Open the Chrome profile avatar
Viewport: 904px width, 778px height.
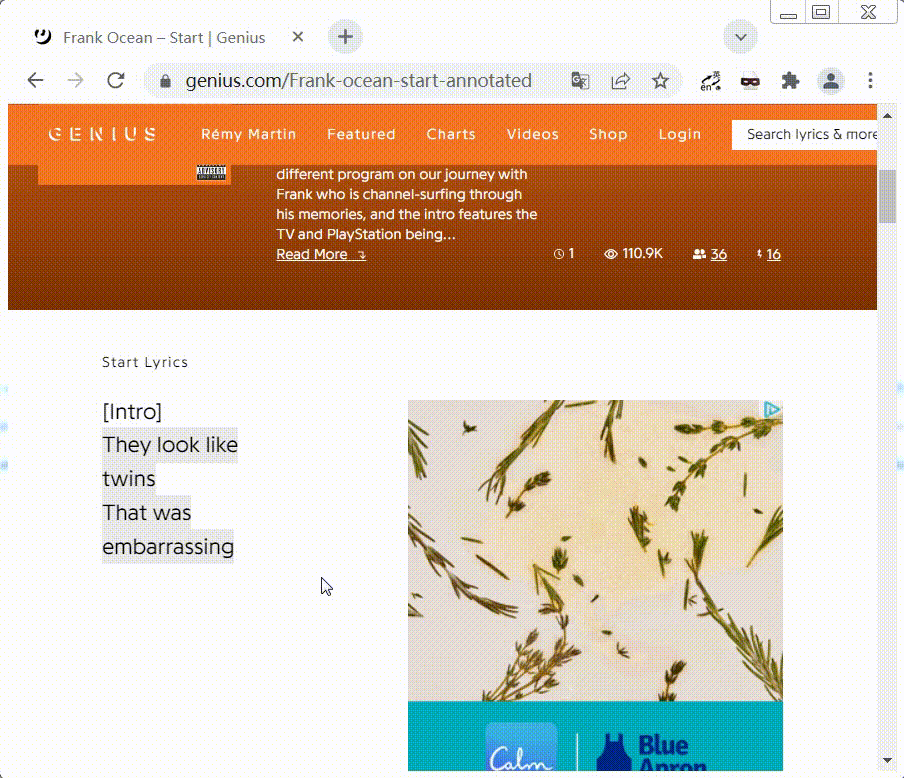pyautogui.click(x=831, y=81)
